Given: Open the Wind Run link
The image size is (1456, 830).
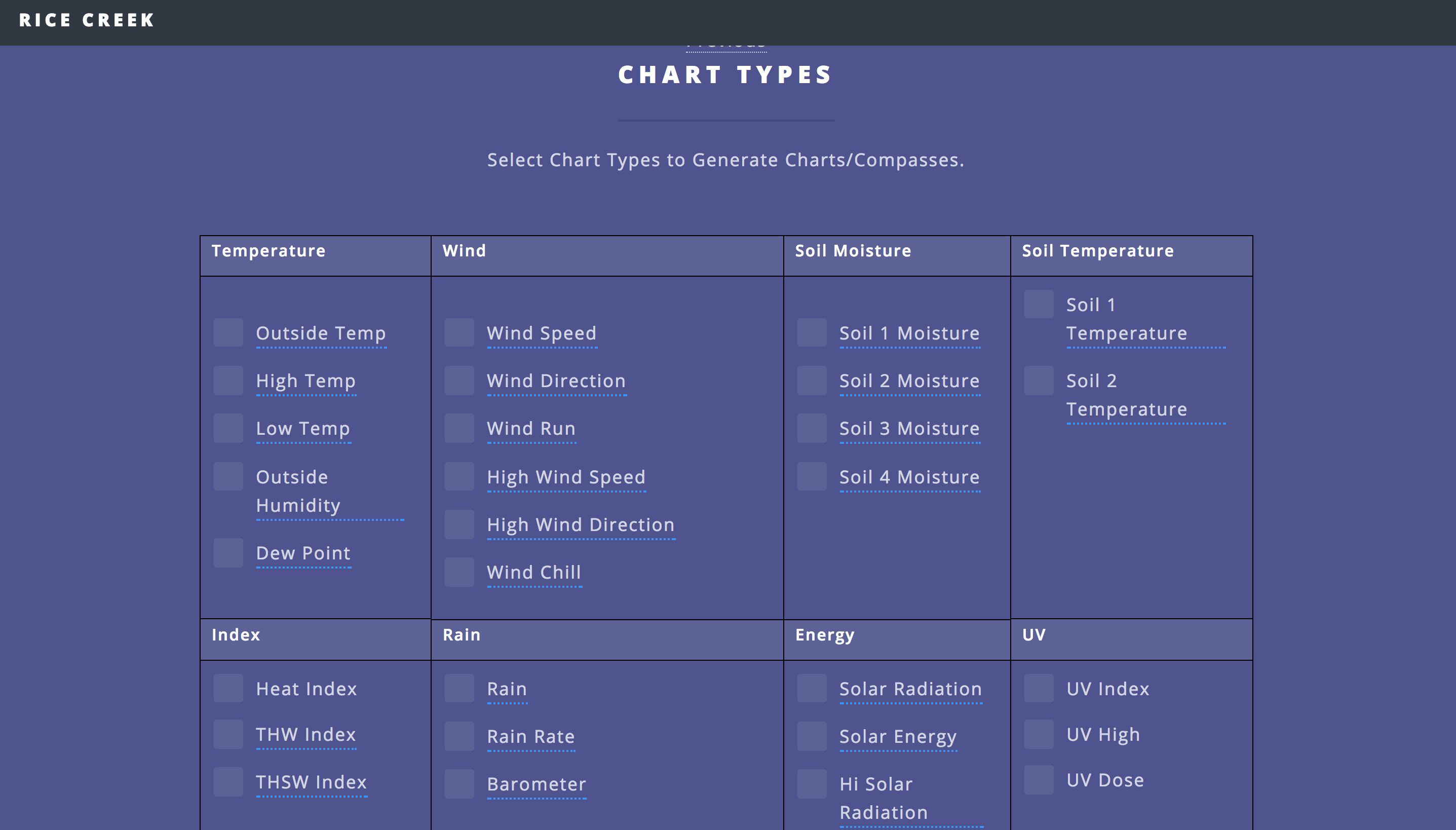Looking at the screenshot, I should [x=531, y=429].
